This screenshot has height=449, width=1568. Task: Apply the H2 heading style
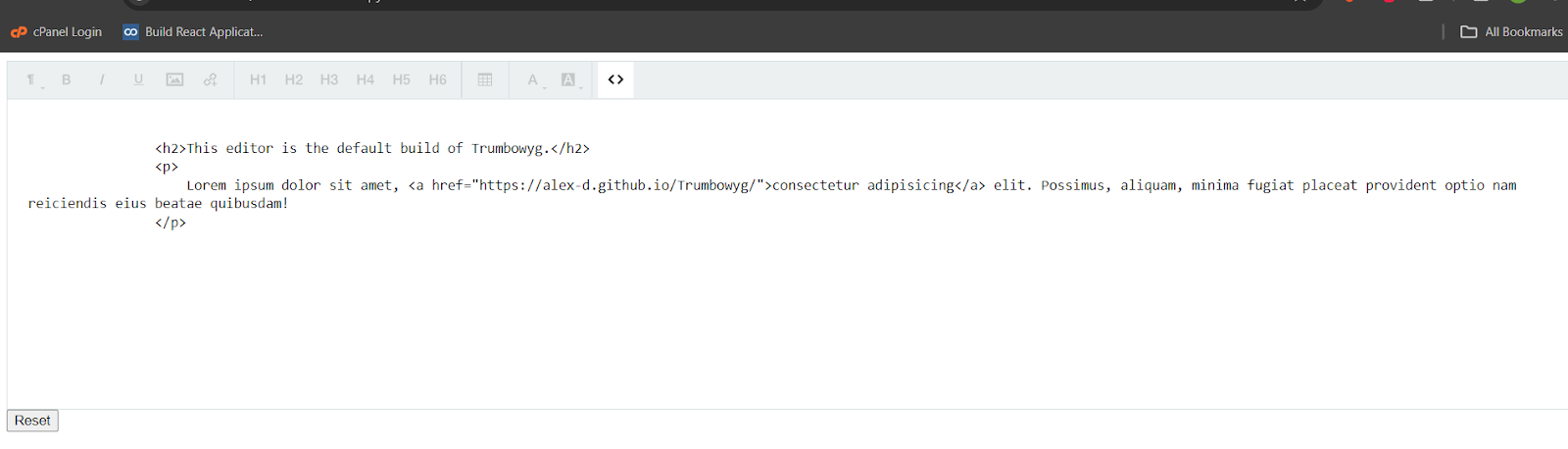tap(294, 79)
